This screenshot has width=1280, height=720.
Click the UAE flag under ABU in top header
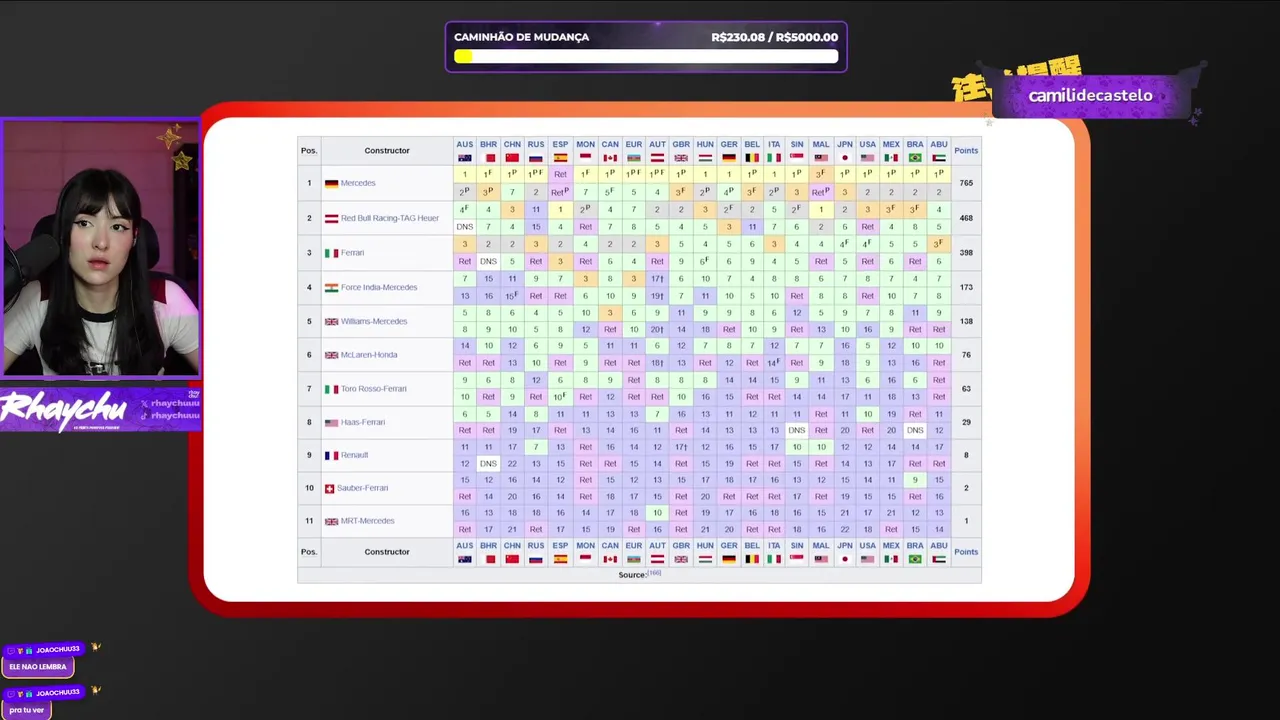point(939,158)
